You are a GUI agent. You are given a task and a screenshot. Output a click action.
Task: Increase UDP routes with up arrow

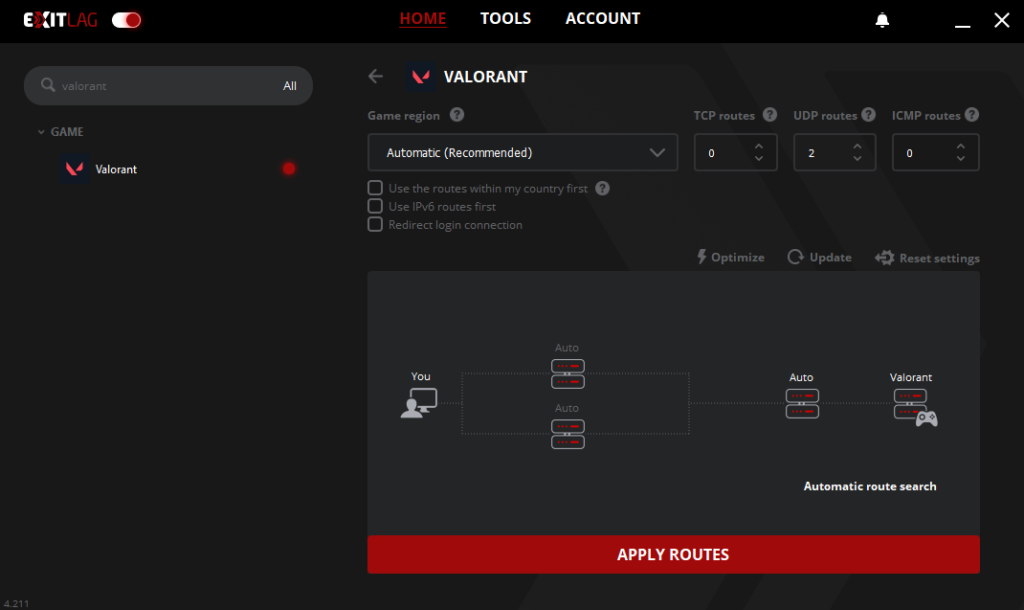[857, 146]
